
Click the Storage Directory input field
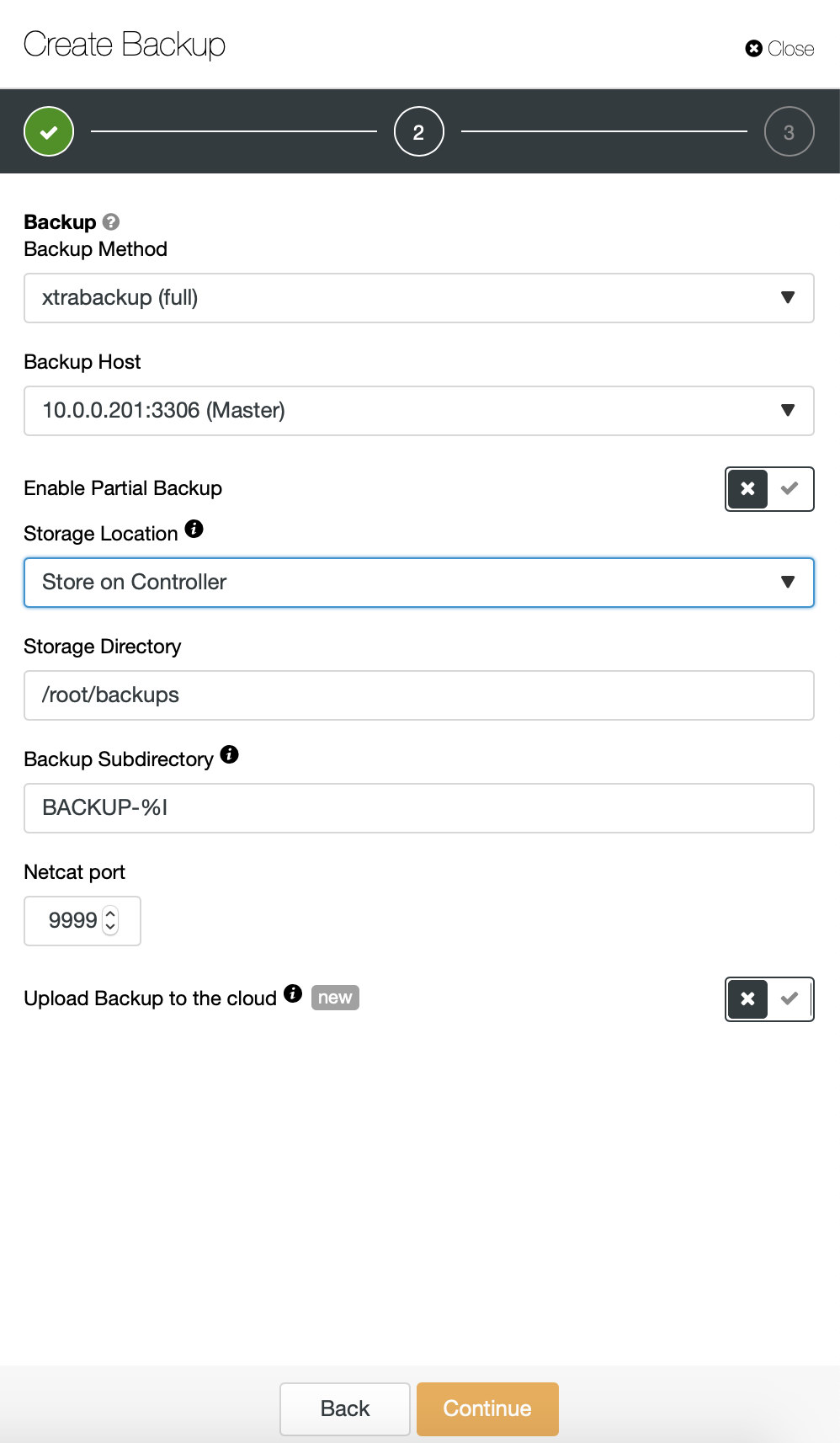coord(418,695)
